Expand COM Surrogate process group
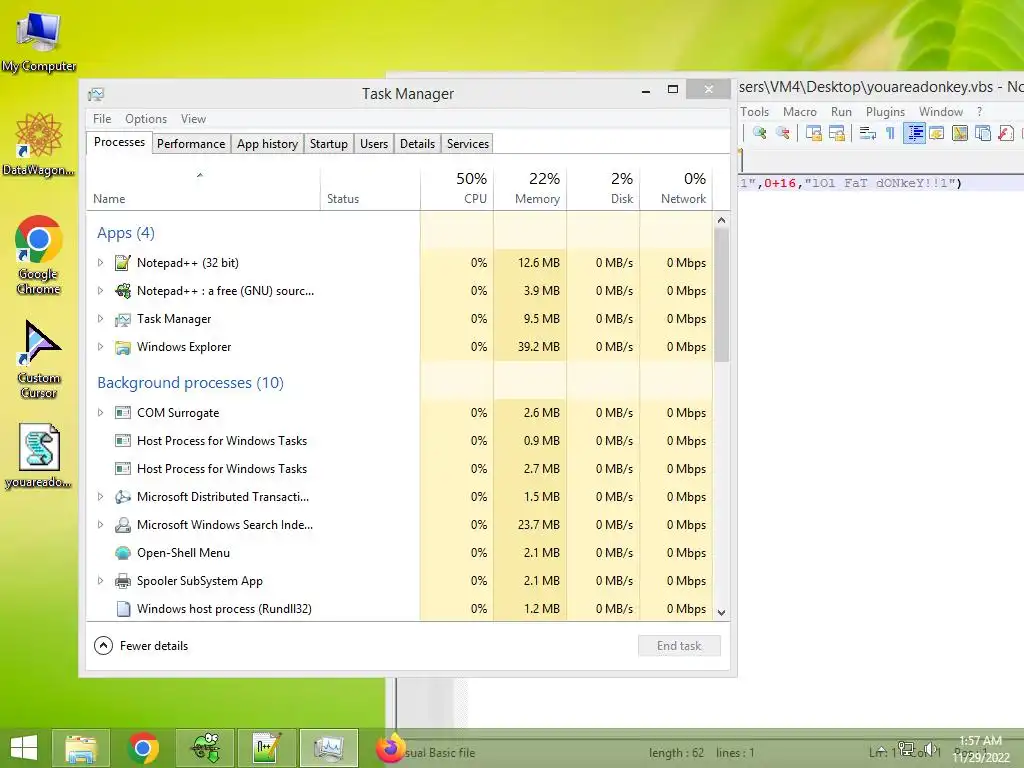The image size is (1024, 768). (x=100, y=413)
